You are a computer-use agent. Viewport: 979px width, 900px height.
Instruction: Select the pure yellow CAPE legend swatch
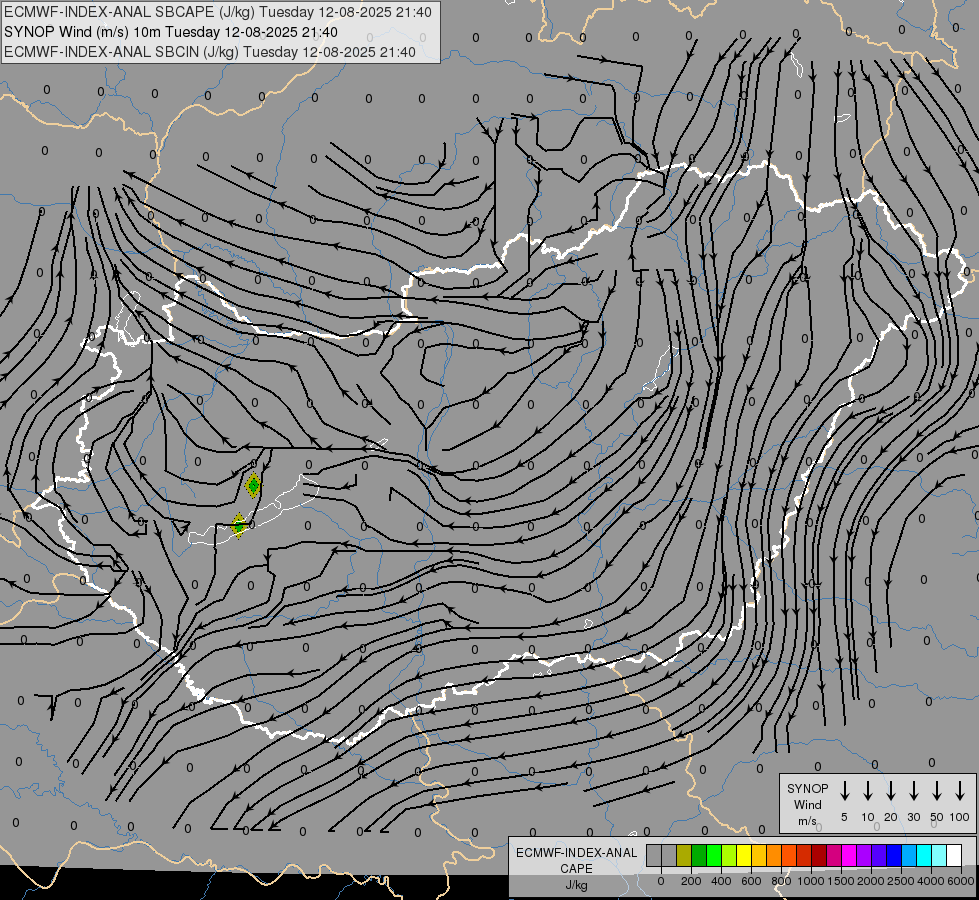click(744, 855)
